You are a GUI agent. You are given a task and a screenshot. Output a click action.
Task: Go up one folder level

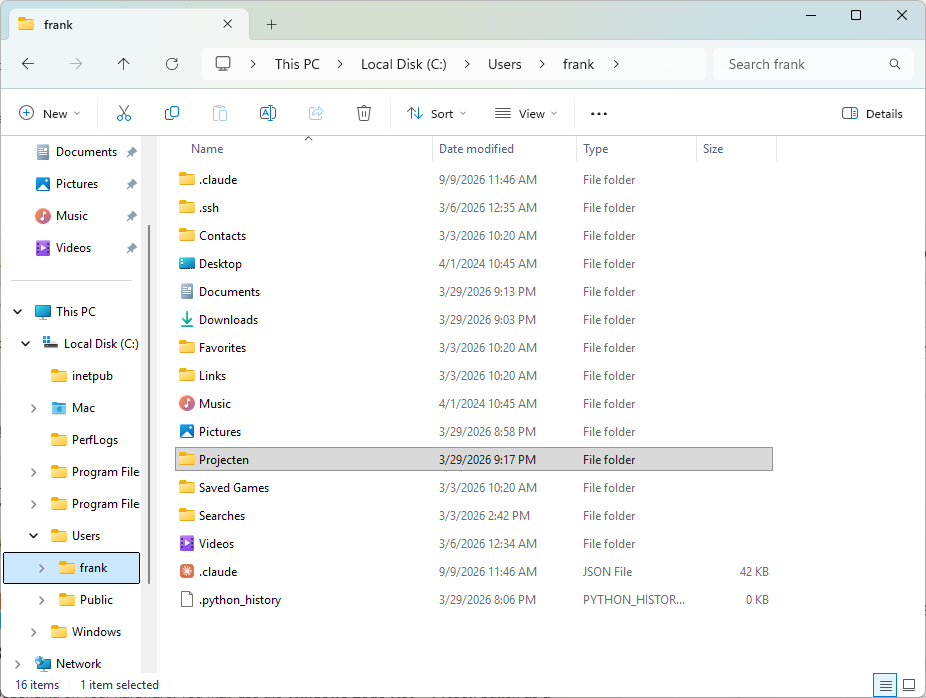click(123, 64)
